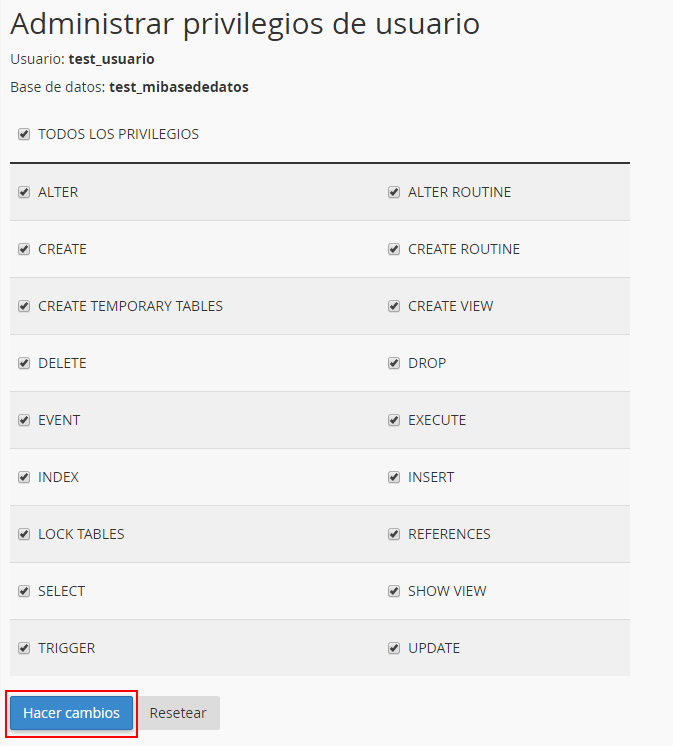Disable the CREATE VIEW privilege

point(394,306)
